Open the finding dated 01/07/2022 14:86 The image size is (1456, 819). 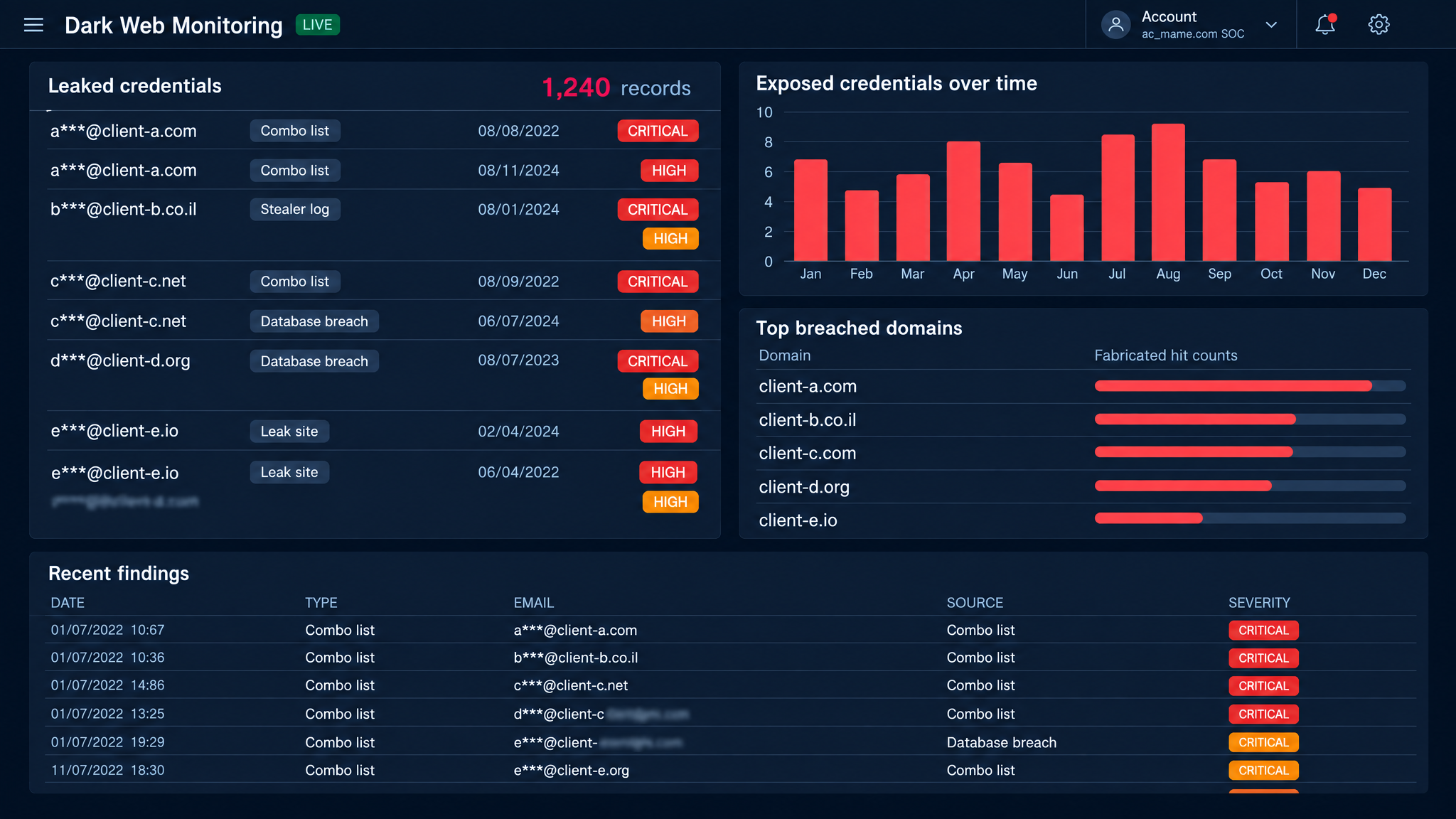coord(731,685)
